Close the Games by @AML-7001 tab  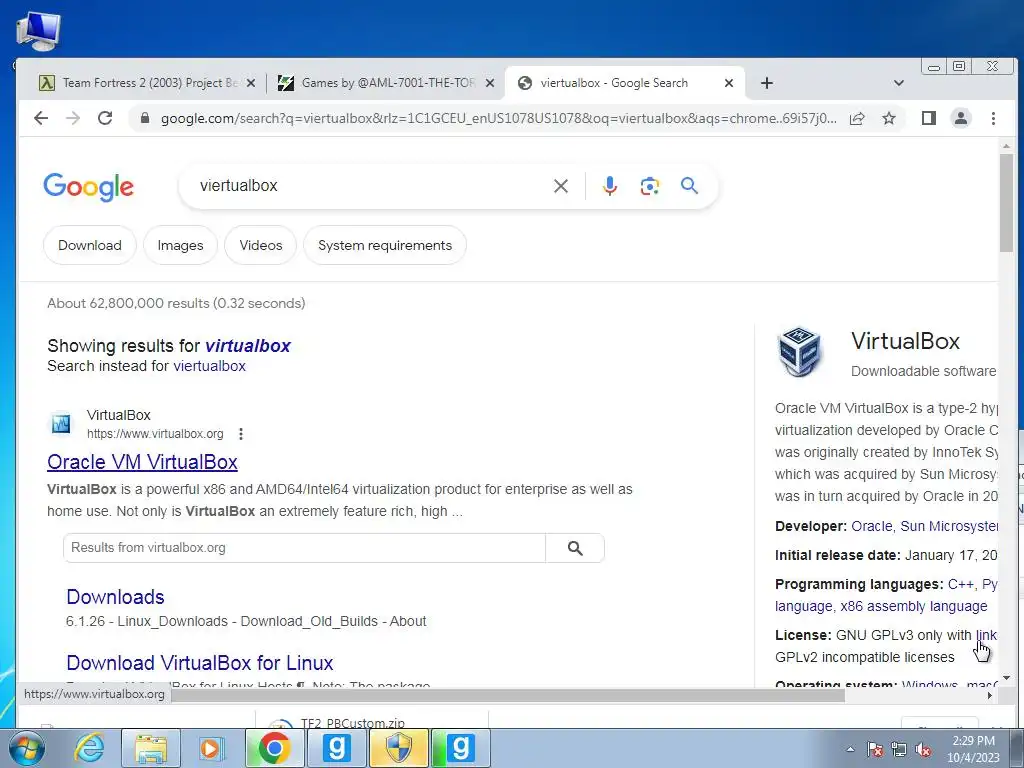[490, 83]
